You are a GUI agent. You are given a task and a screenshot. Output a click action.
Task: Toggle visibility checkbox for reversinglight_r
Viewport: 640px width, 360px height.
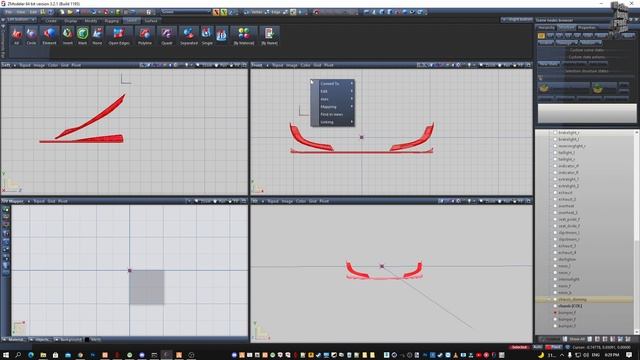pos(555,146)
